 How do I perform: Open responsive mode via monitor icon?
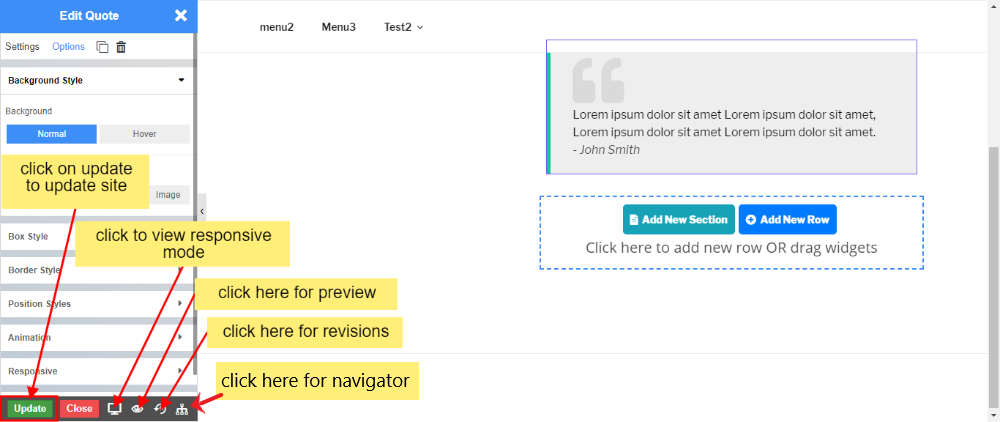click(115, 408)
